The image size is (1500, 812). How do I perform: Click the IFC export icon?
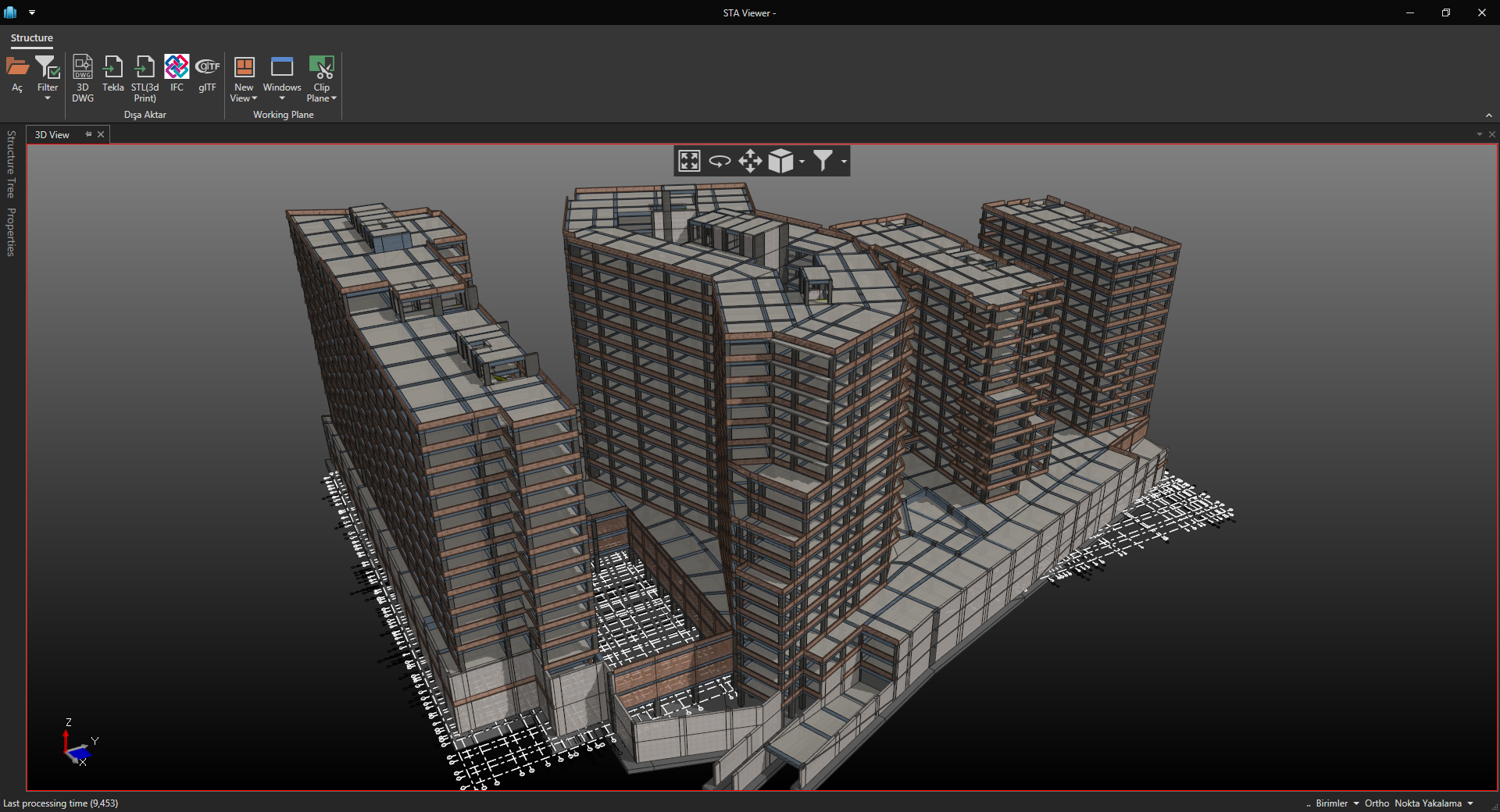177,68
